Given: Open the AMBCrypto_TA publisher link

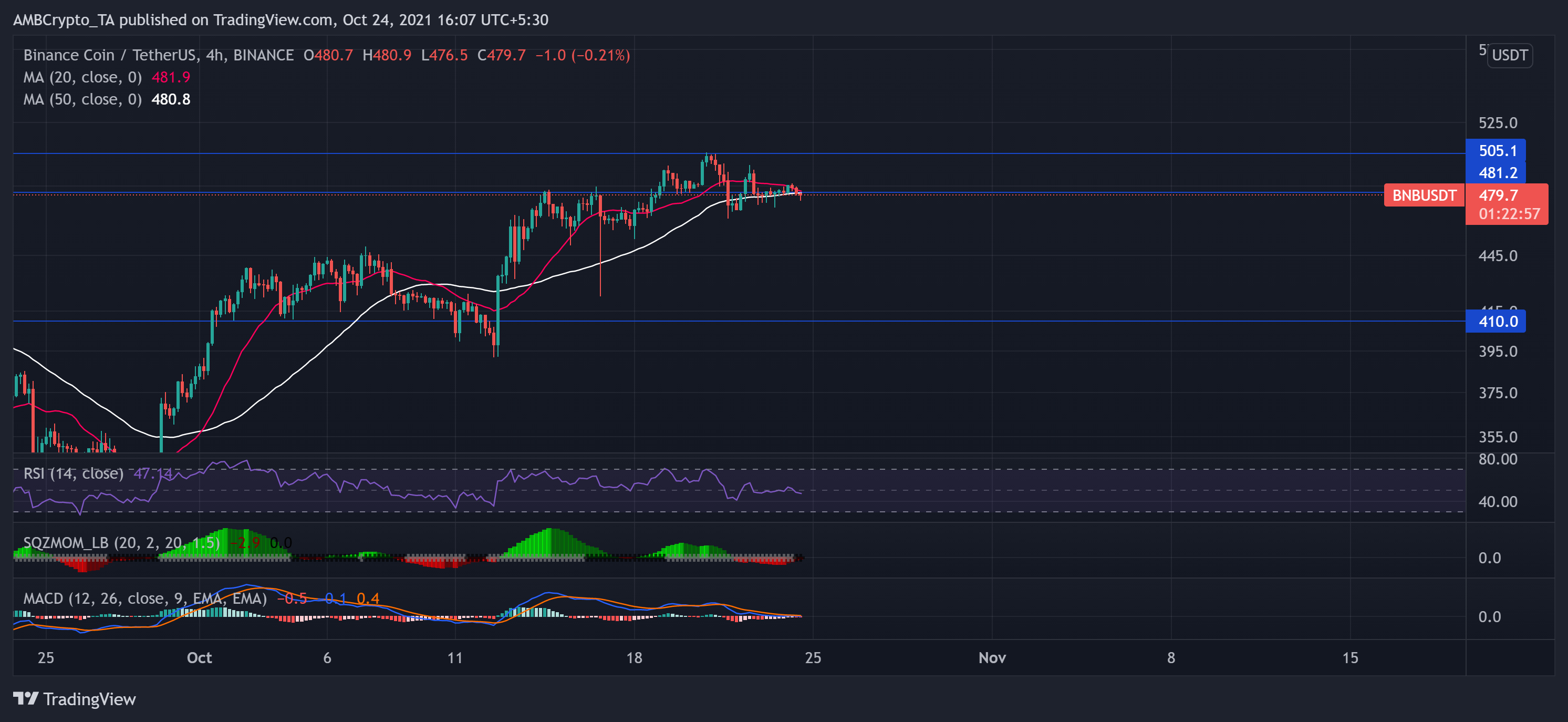Looking at the screenshot, I should click(61, 19).
